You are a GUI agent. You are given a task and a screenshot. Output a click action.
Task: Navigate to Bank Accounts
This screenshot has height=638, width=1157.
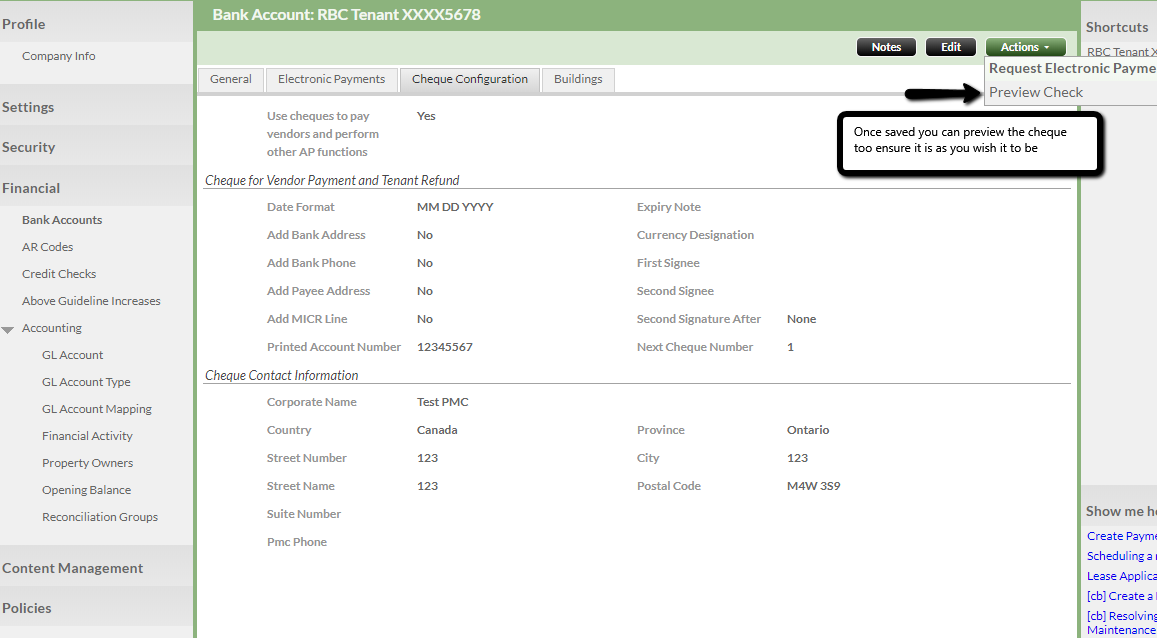point(62,220)
